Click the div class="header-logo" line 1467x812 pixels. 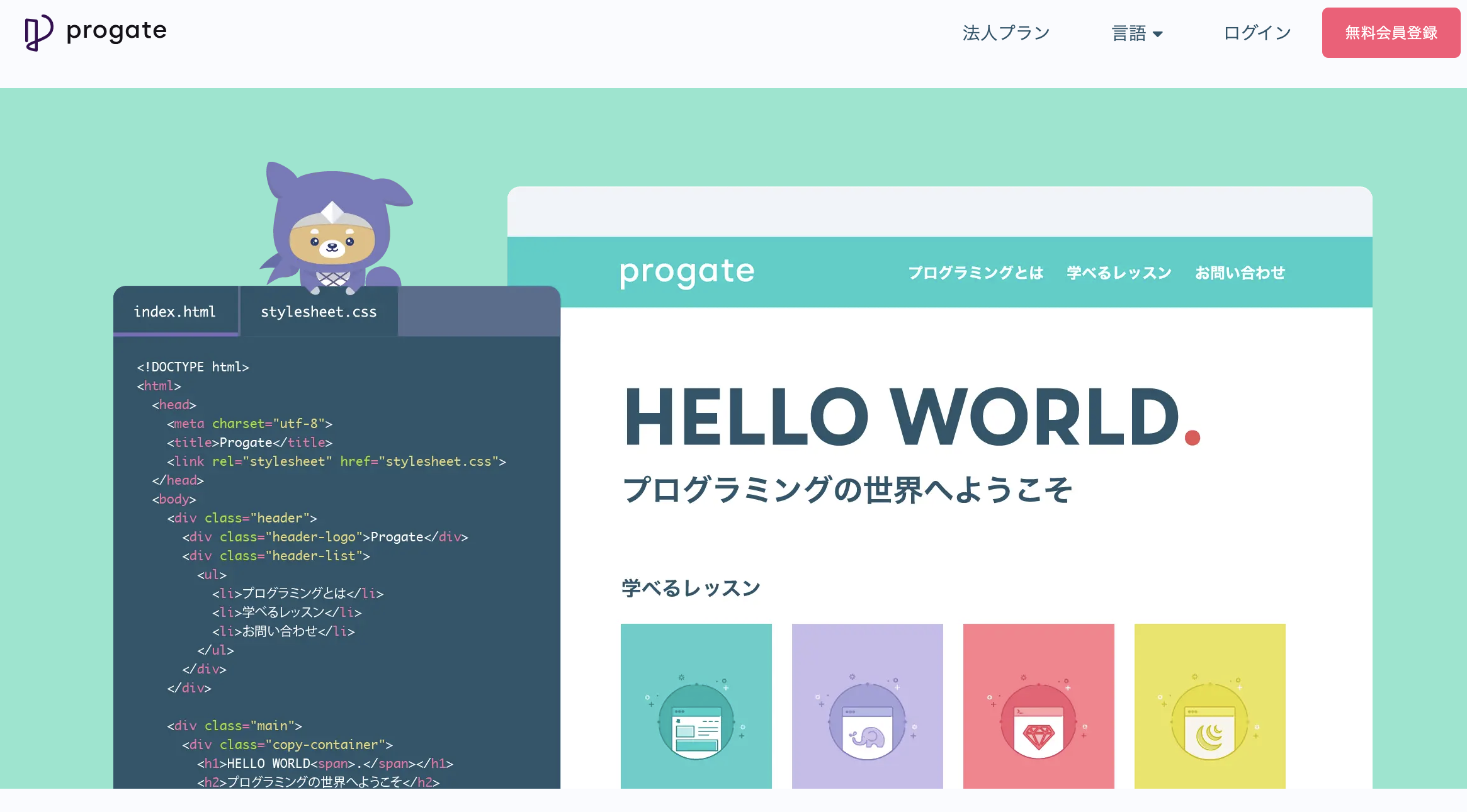point(325,537)
